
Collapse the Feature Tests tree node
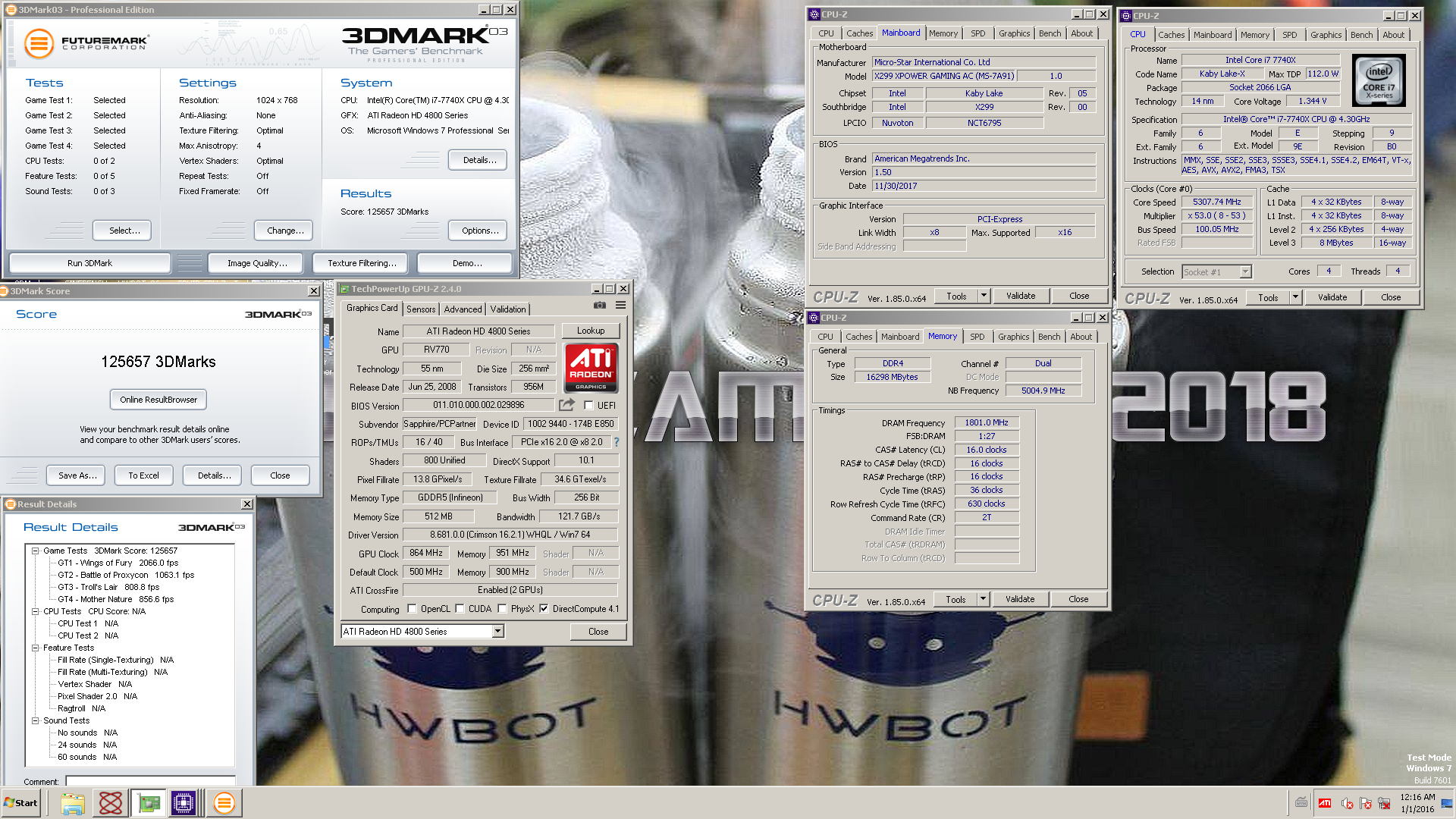click(x=35, y=648)
